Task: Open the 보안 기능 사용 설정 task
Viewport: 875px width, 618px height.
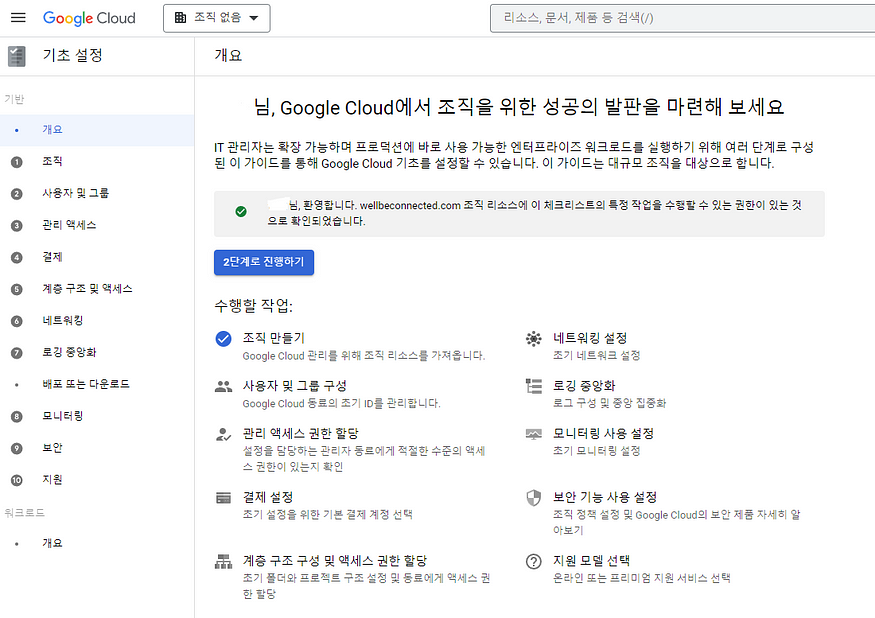Action: click(x=605, y=497)
